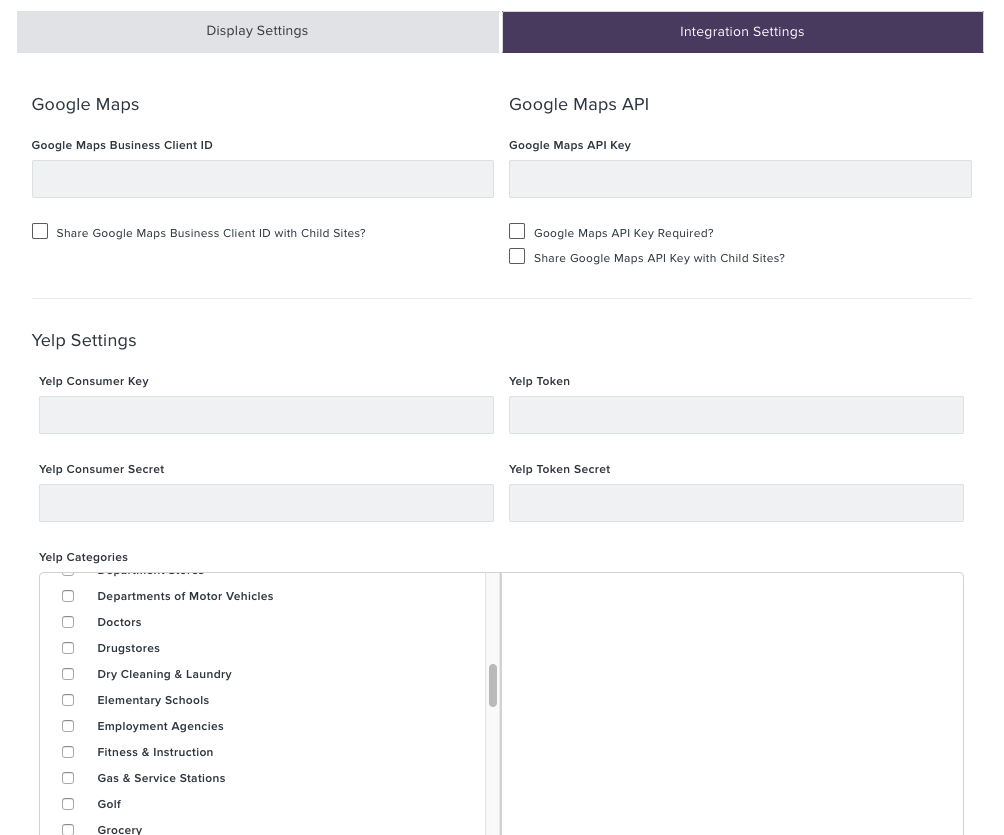This screenshot has width=1004, height=835.
Task: Click the Yelp Categories list scrollbar thumb
Action: 493,685
